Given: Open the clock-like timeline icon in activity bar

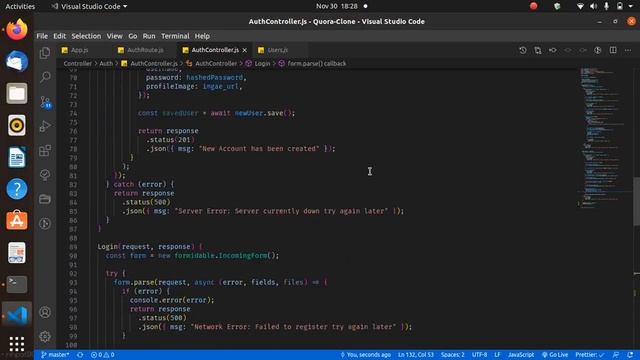Looking at the screenshot, I should coord(45,223).
